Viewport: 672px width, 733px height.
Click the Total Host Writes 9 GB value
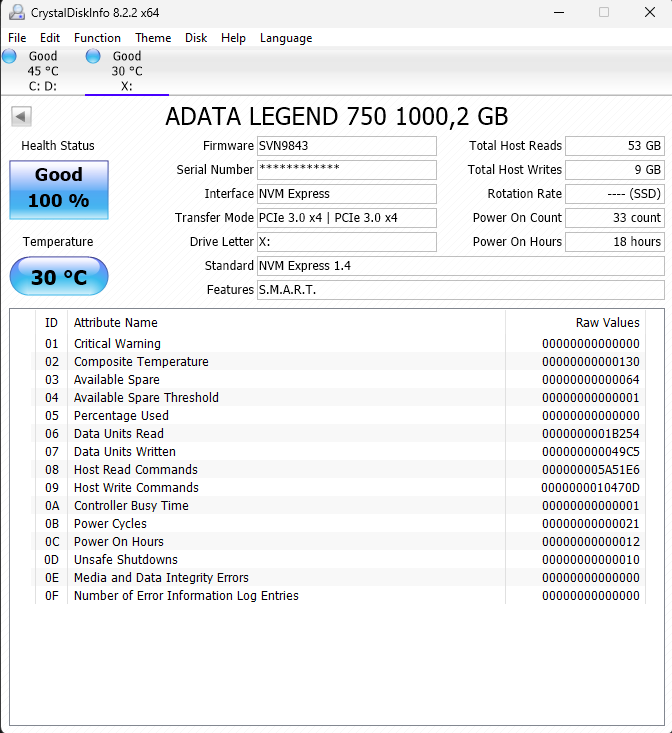[x=615, y=170]
